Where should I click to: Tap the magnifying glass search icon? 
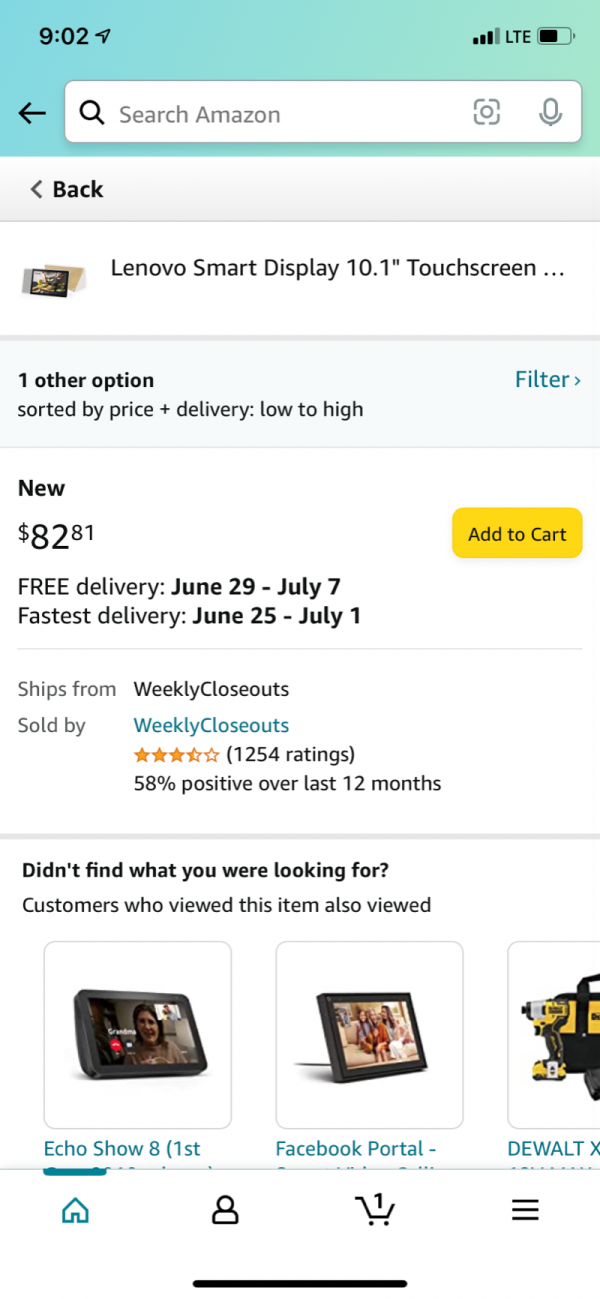coord(92,113)
